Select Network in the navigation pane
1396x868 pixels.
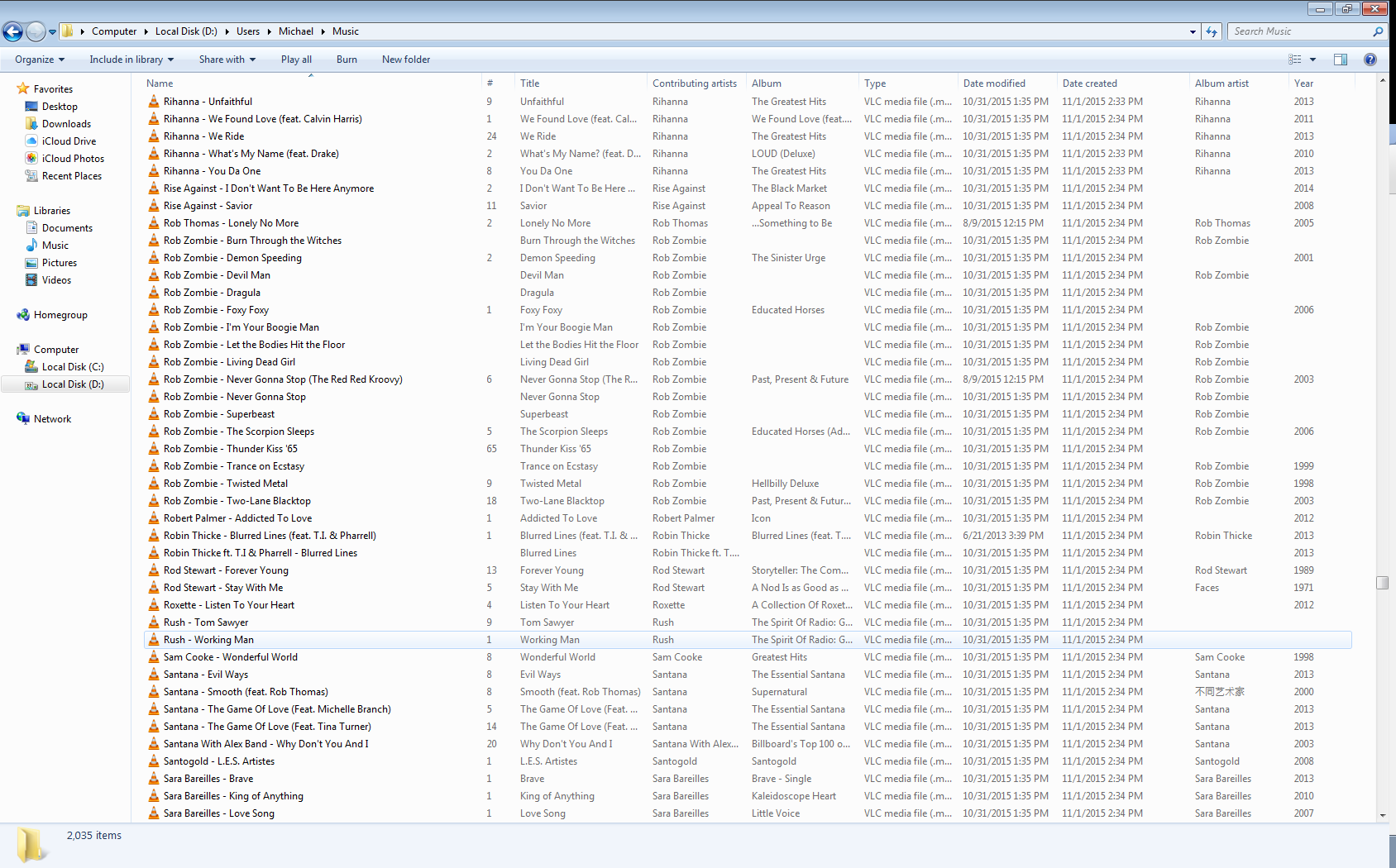[52, 419]
